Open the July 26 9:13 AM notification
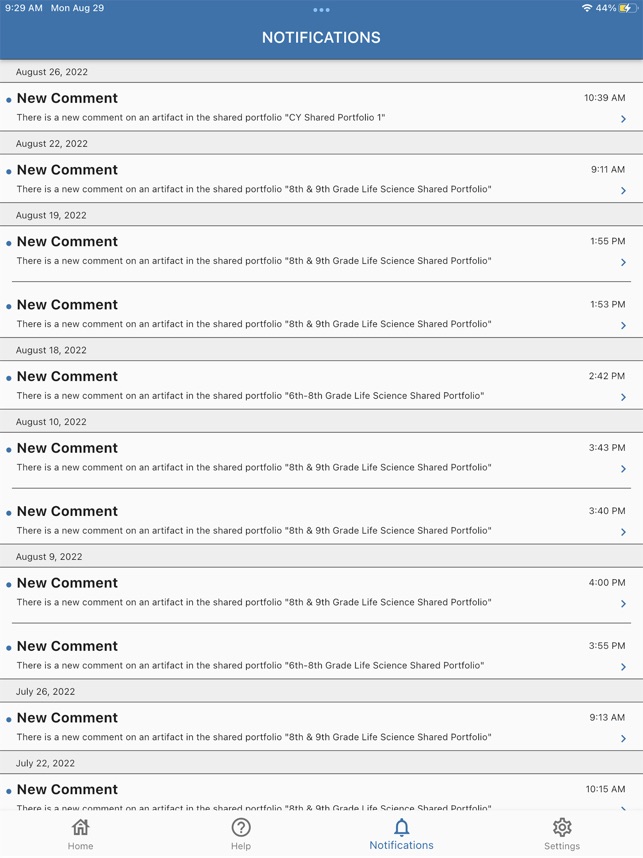The width and height of the screenshot is (643, 858). (300, 727)
